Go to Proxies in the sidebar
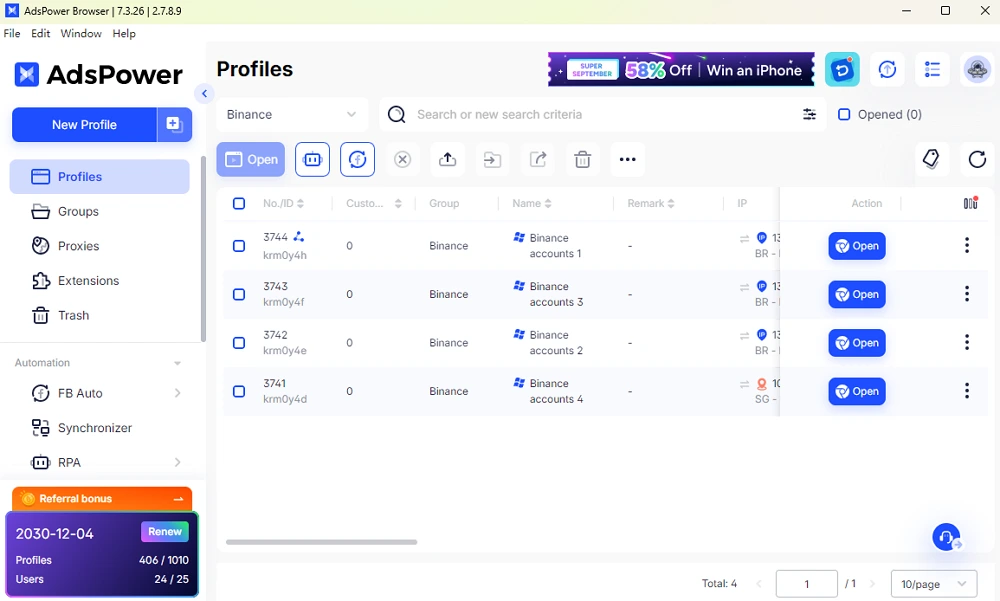Screen dimensions: 1000x601 (99, 246)
